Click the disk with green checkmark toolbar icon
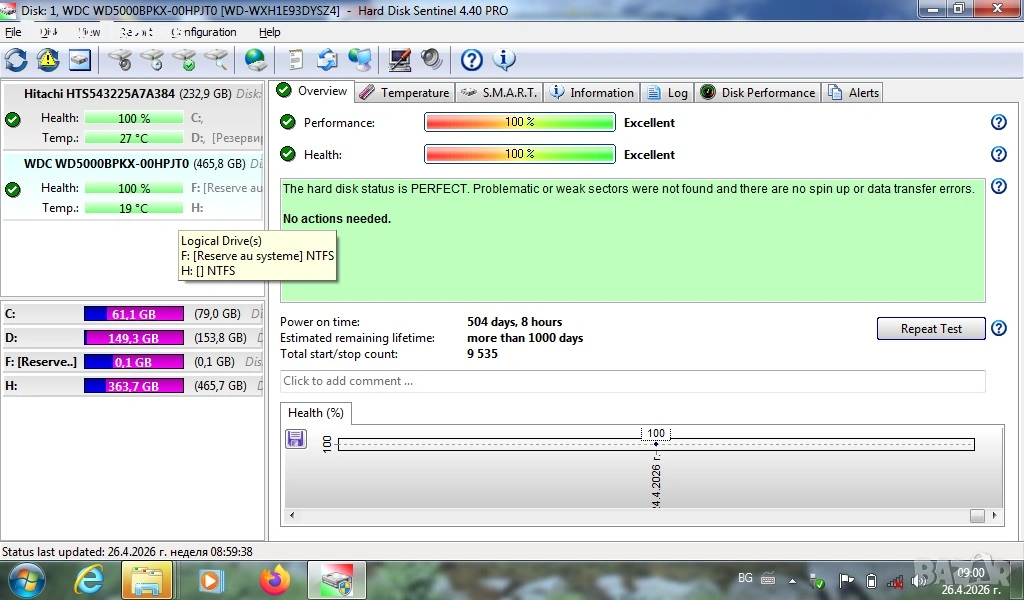This screenshot has width=1024, height=600. click(184, 60)
